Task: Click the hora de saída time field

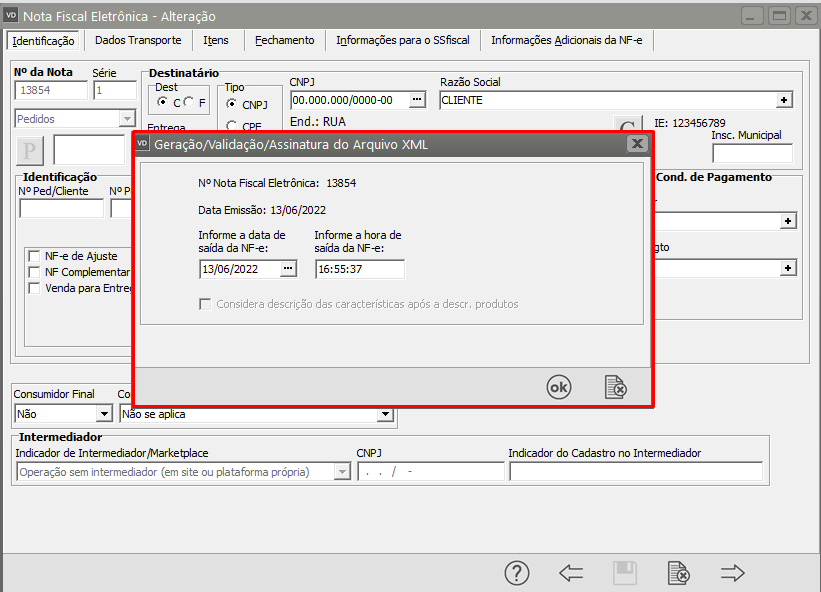Action: pyautogui.click(x=359, y=269)
